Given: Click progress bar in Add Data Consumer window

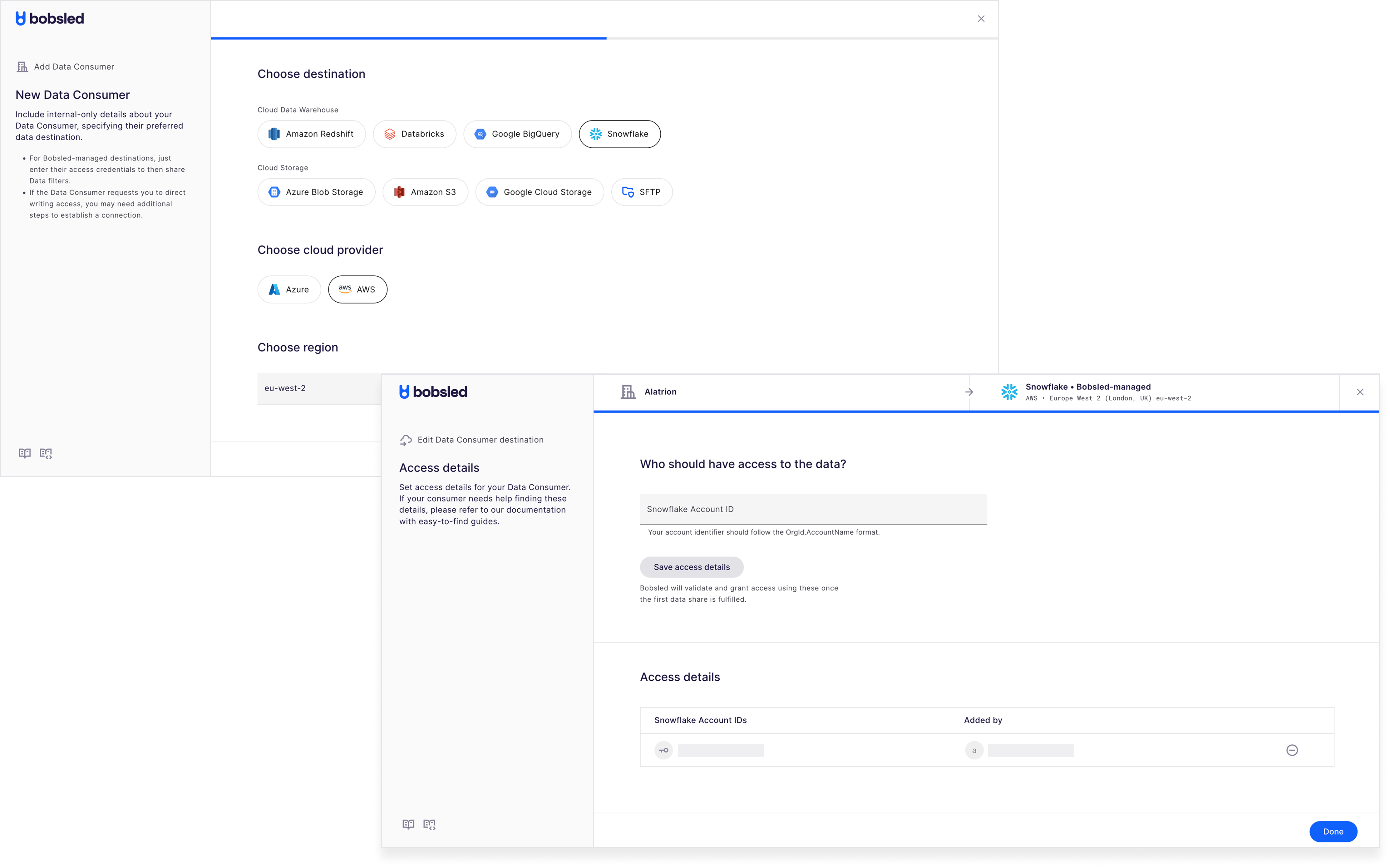Looking at the screenshot, I should pos(604,38).
